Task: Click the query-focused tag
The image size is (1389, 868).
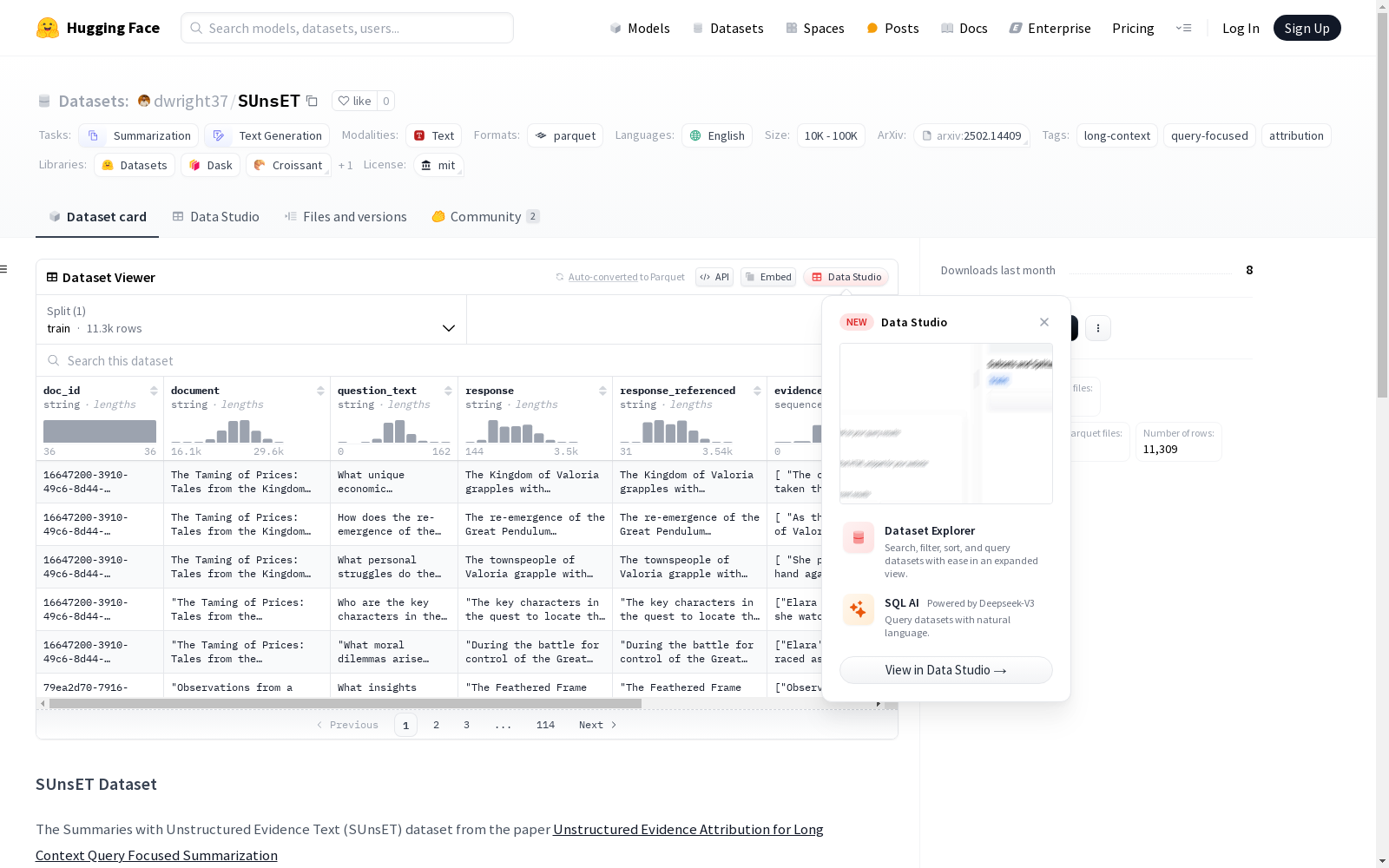Action: (1209, 135)
